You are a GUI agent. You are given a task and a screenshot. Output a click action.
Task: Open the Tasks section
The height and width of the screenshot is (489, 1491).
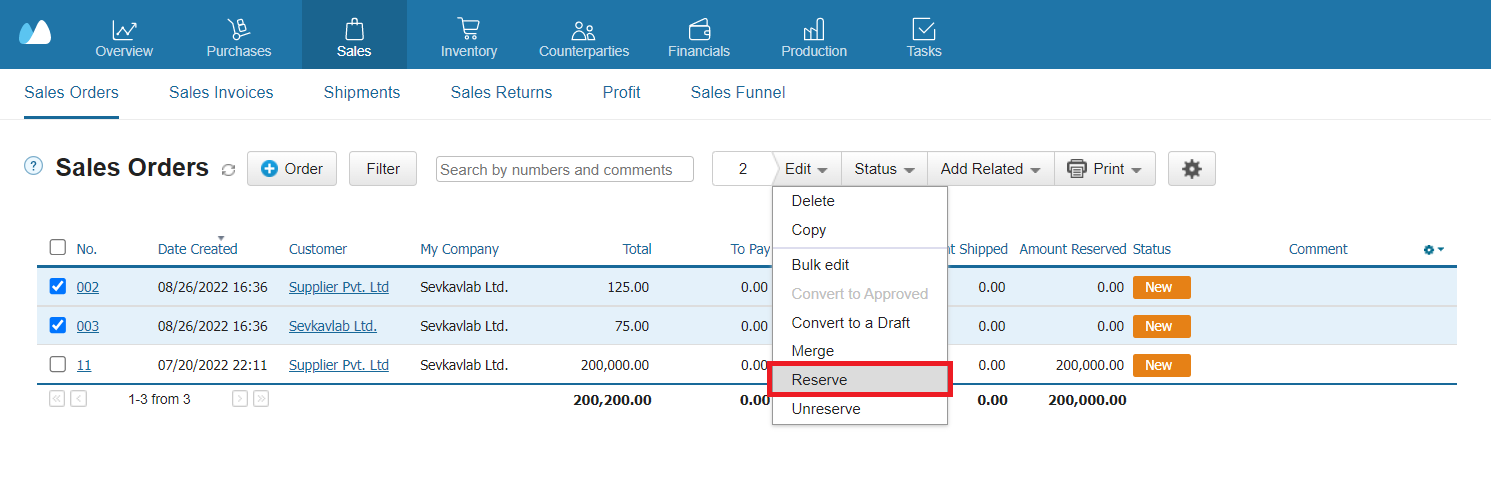click(924, 35)
